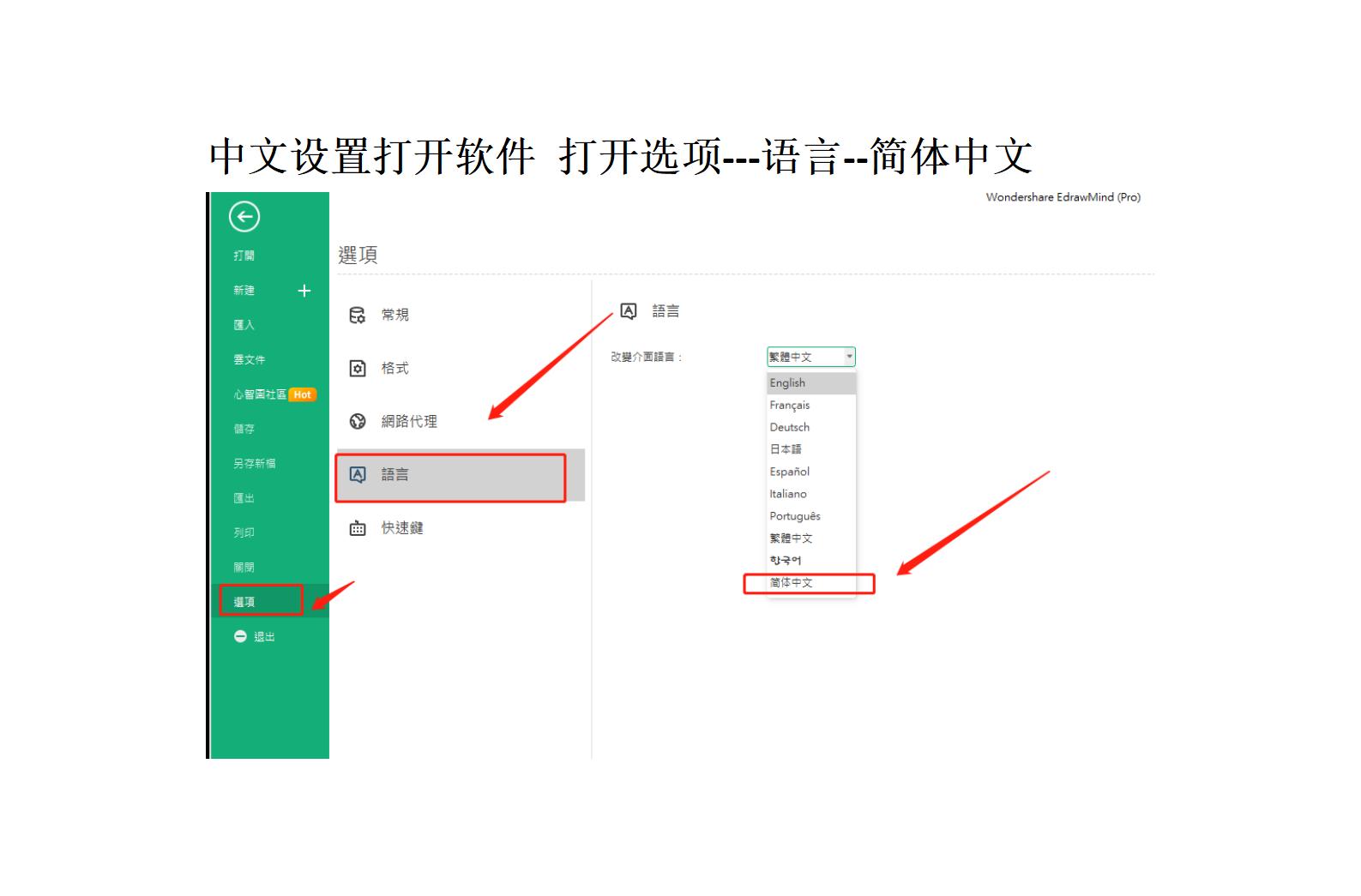Image resolution: width=1361 pixels, height=896 pixels.
Task: Click the 選項 page heading
Action: pos(358,255)
